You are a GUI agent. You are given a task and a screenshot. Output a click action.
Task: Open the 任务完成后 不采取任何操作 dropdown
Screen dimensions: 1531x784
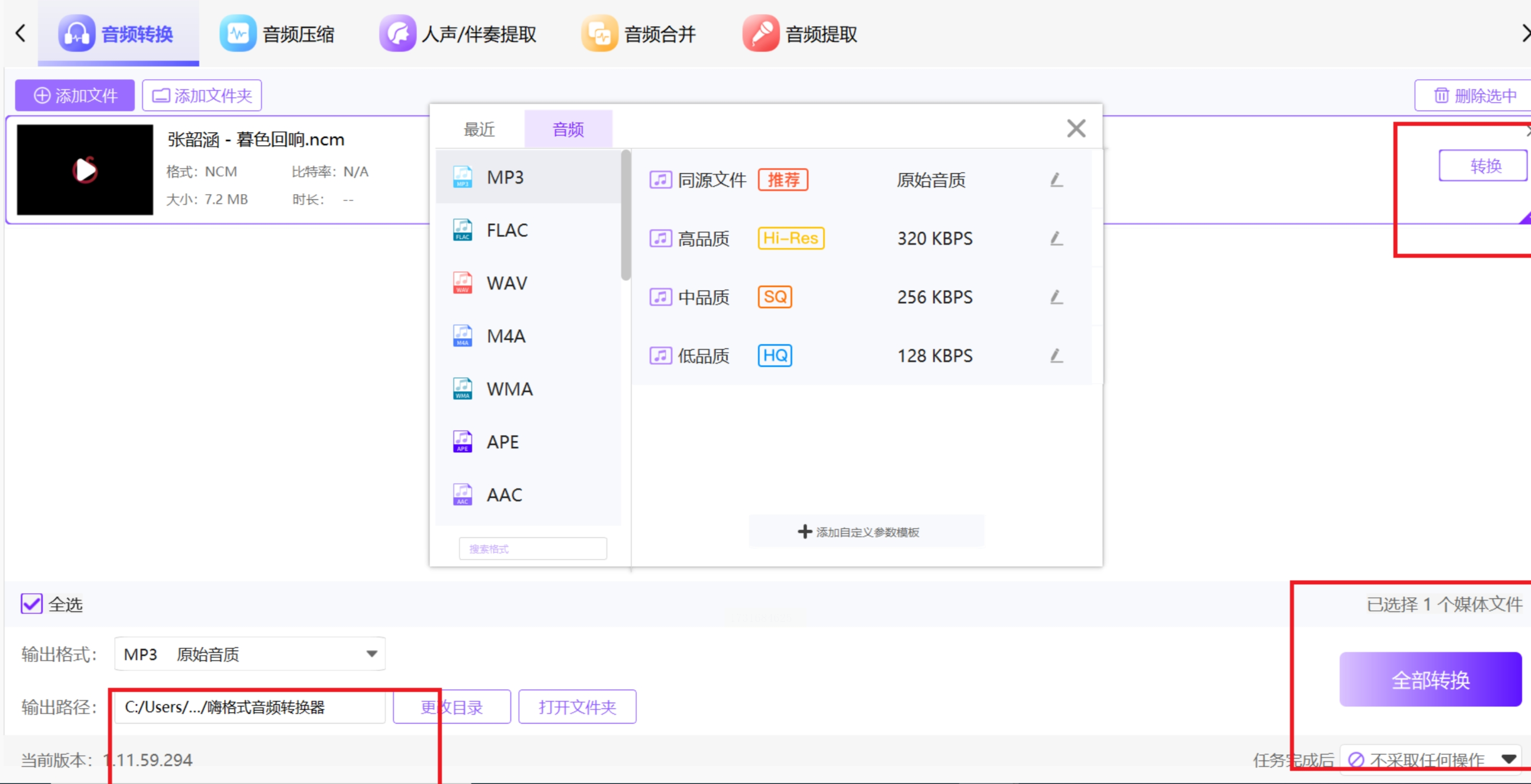[1431, 759]
